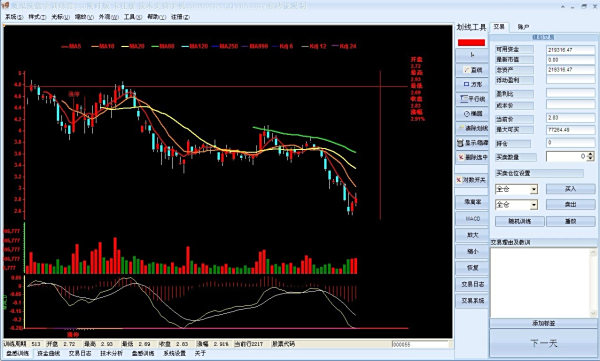
Task: Open the red line color swatch
Action: click(x=471, y=42)
